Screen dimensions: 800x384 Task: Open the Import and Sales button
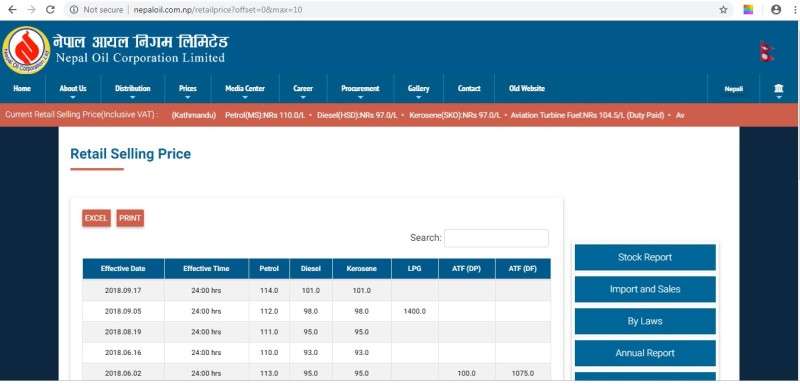click(645, 289)
